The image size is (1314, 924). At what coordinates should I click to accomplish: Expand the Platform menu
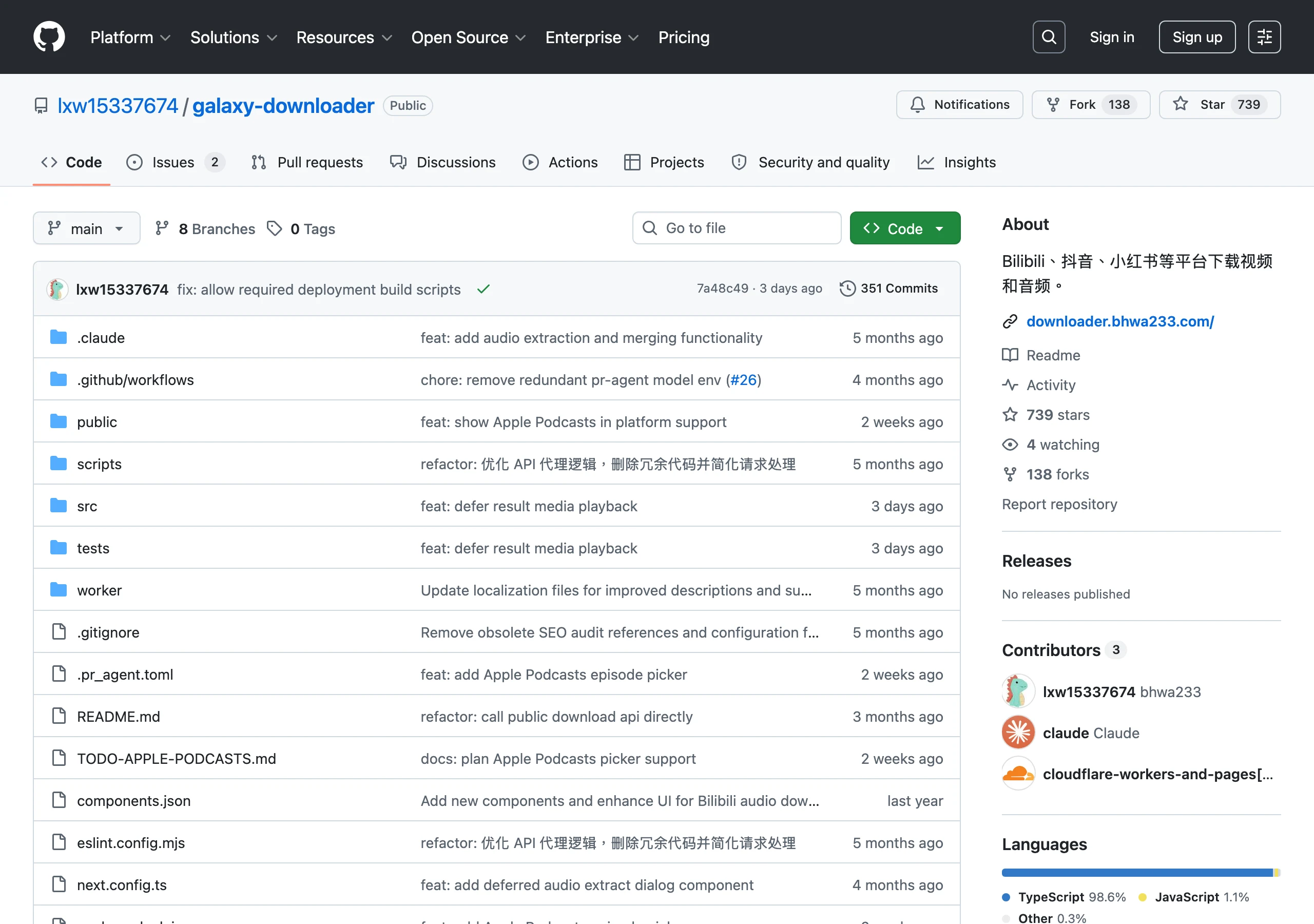(x=130, y=37)
